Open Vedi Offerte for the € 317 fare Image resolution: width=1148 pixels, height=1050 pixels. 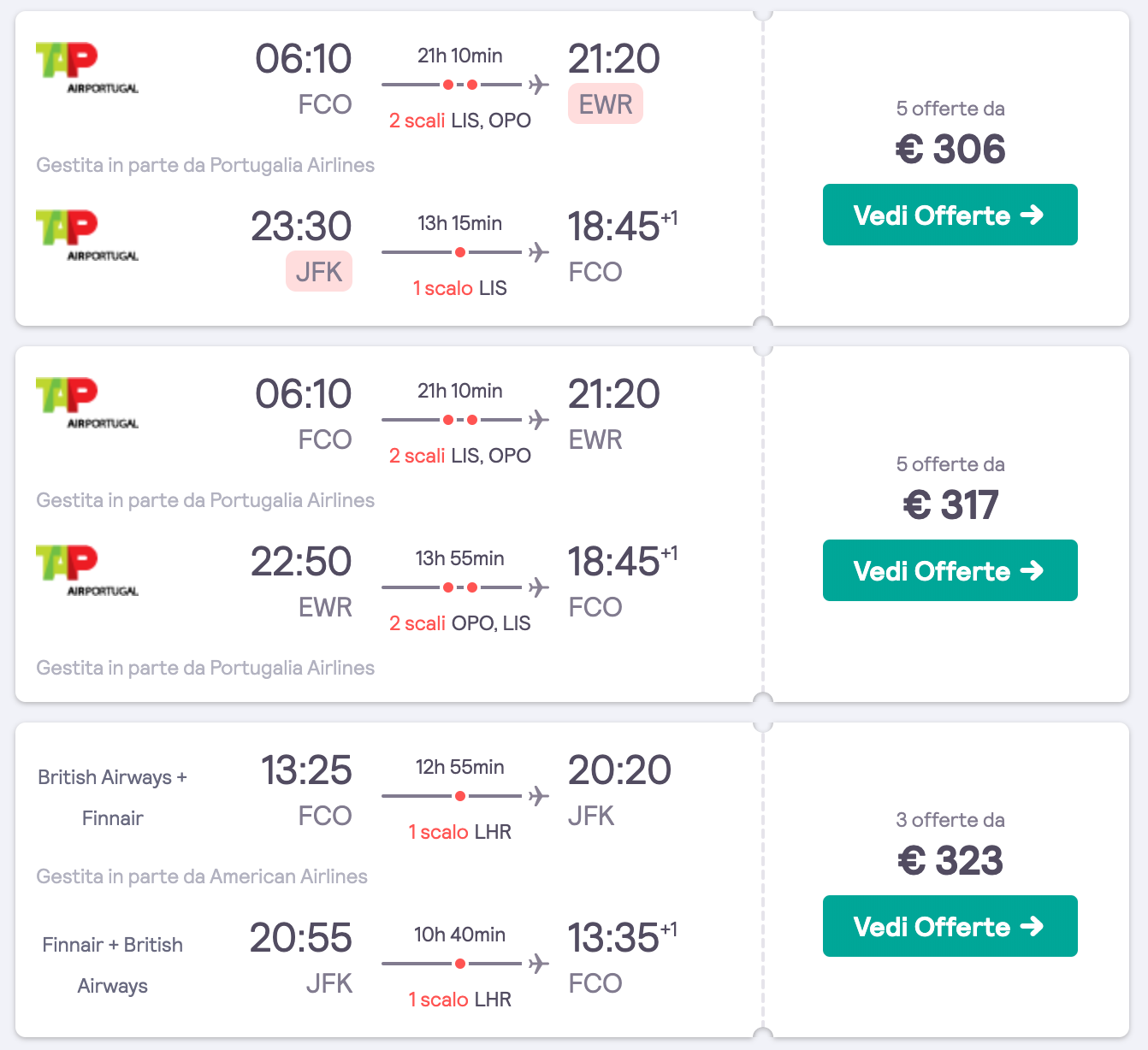tap(950, 570)
